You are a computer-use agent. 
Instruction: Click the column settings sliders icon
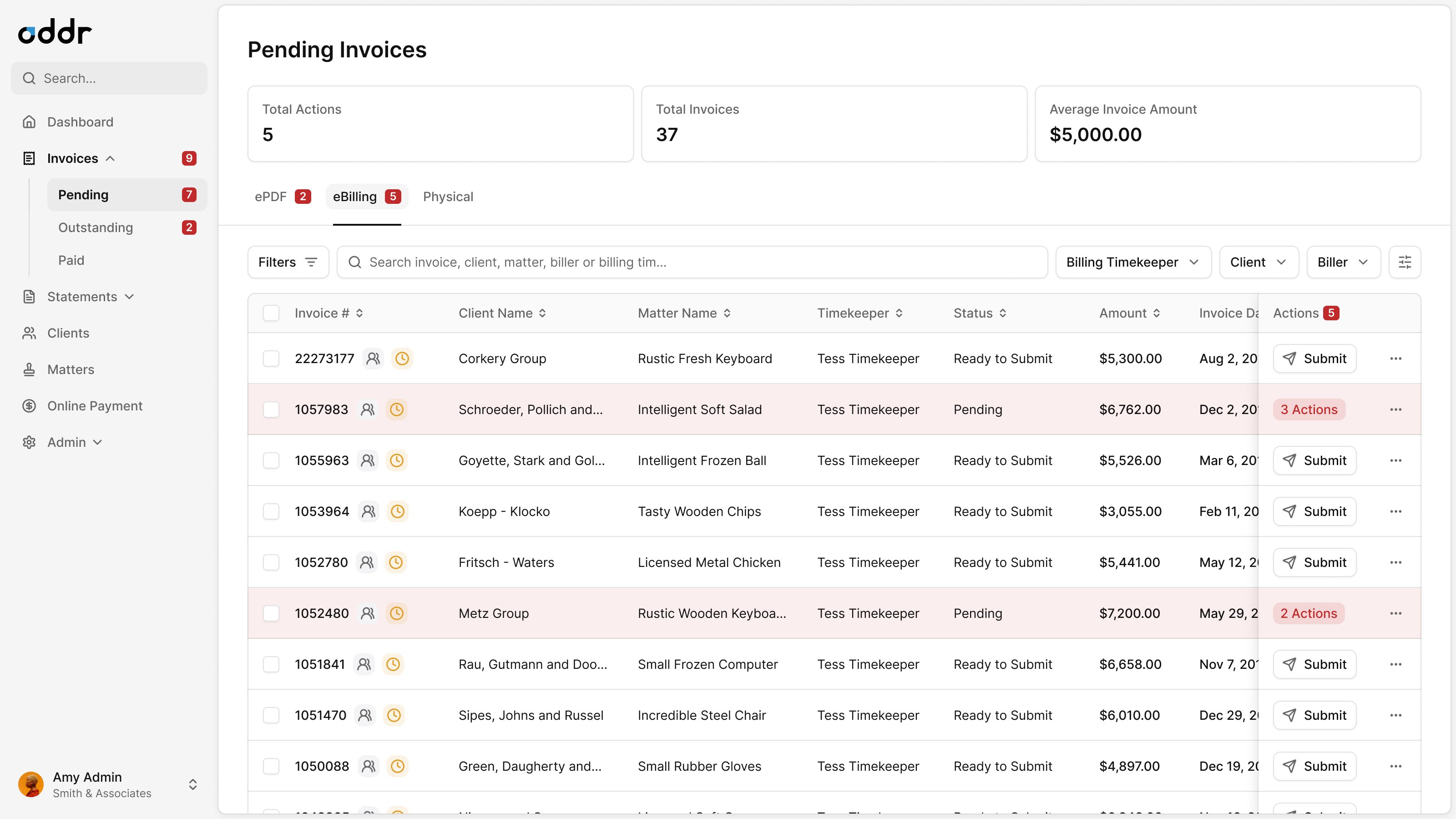[x=1404, y=262]
